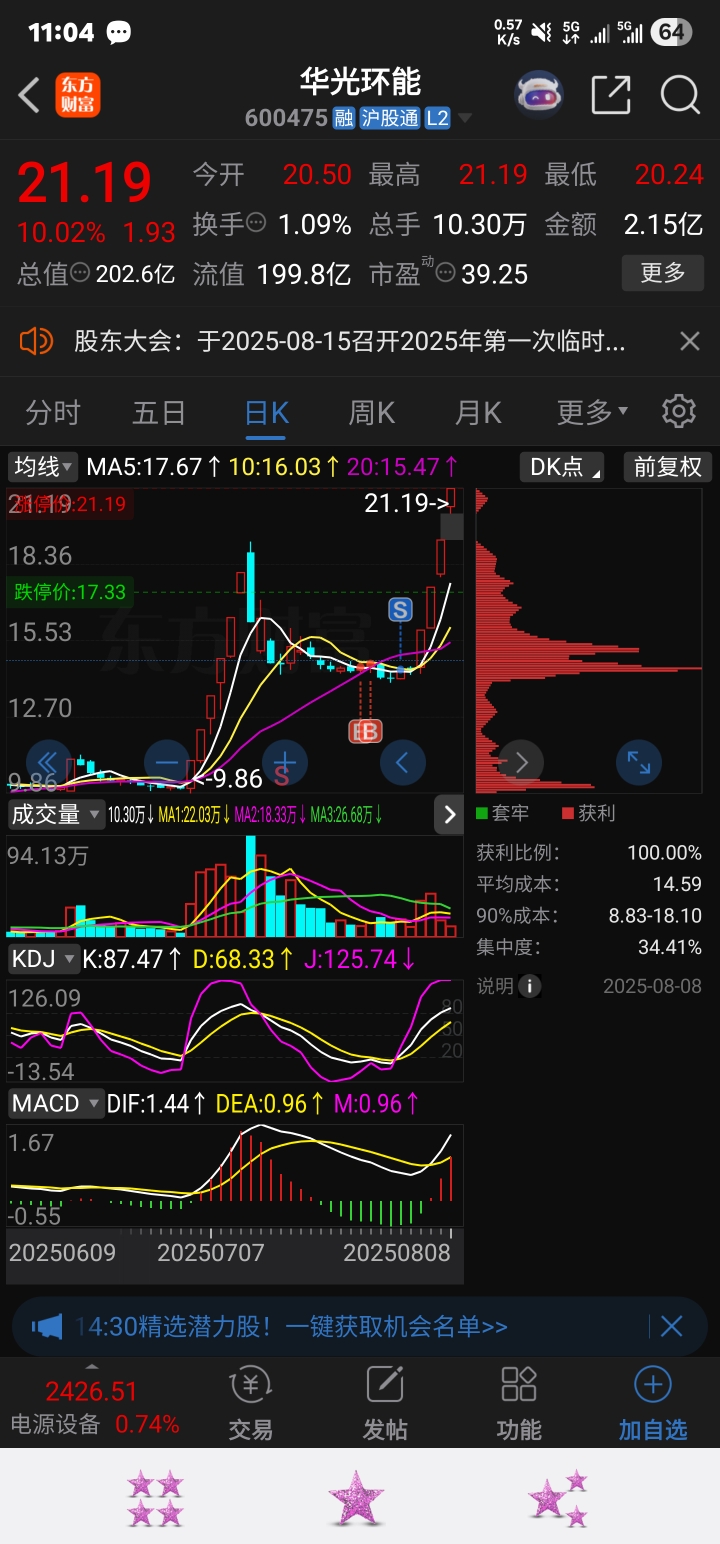Tap the blue S sell marker
This screenshot has width=720, height=1544.
(401, 610)
